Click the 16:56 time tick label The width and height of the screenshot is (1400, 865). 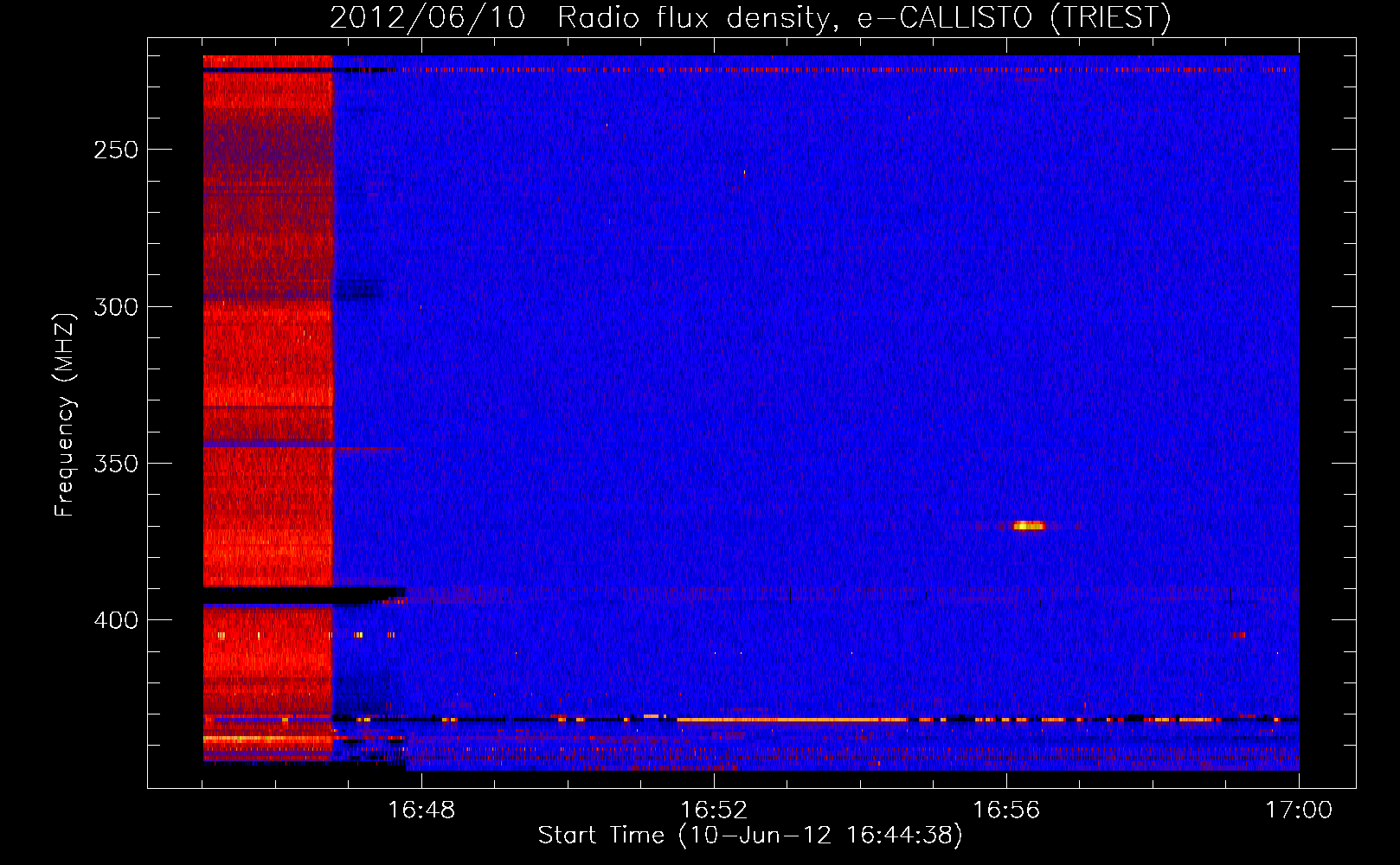pyautogui.click(x=1006, y=810)
